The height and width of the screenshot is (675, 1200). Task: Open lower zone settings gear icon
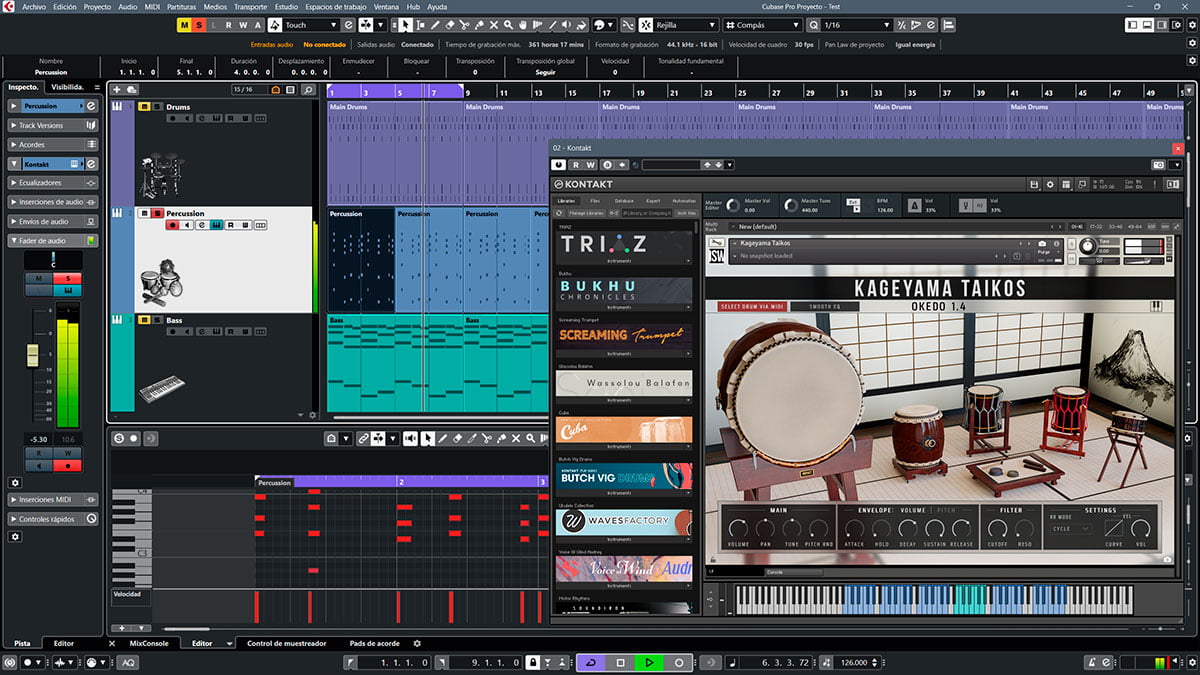click(x=417, y=644)
